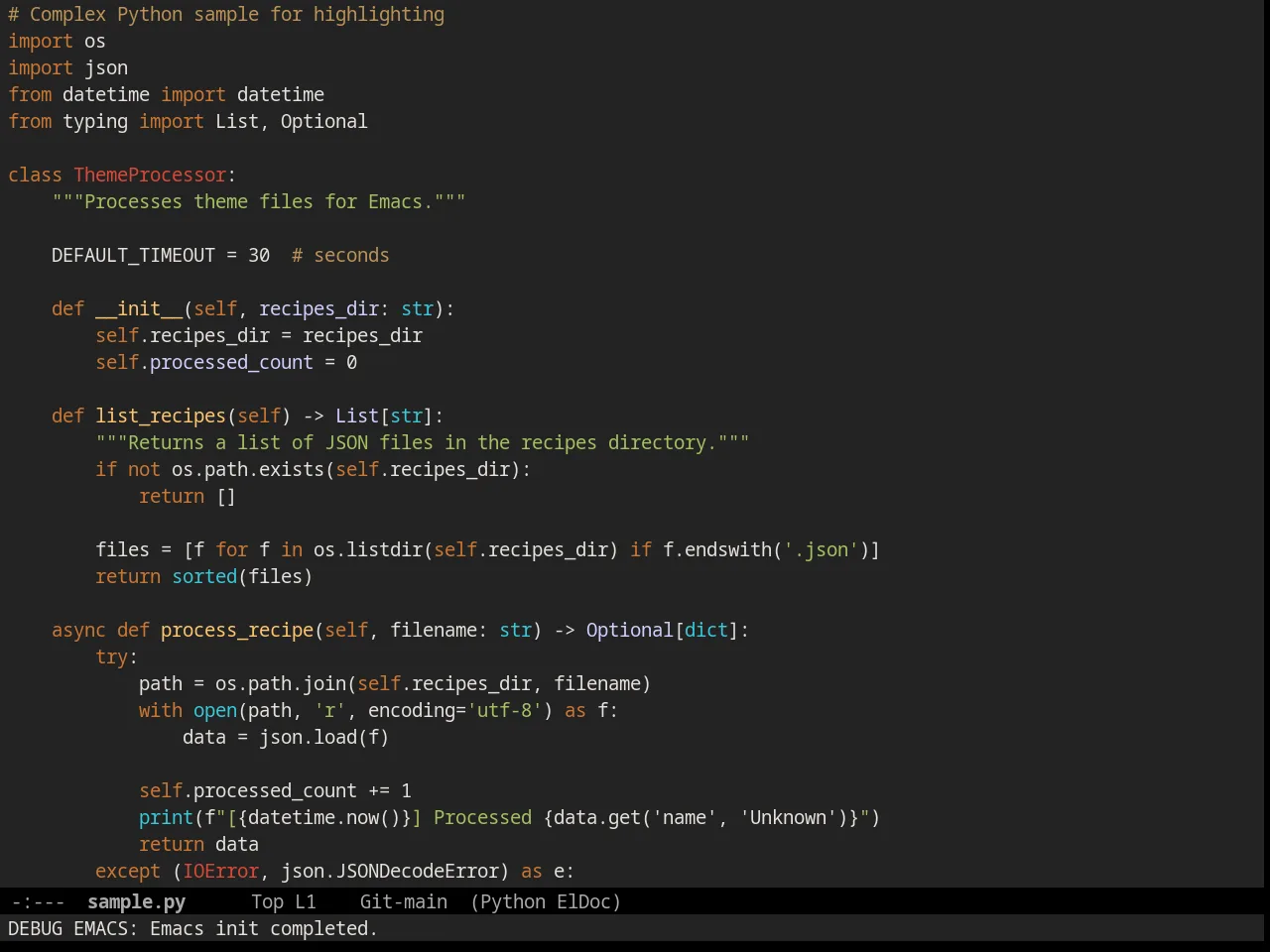
Task: Click the line 'import os'
Action: pyautogui.click(x=57, y=41)
